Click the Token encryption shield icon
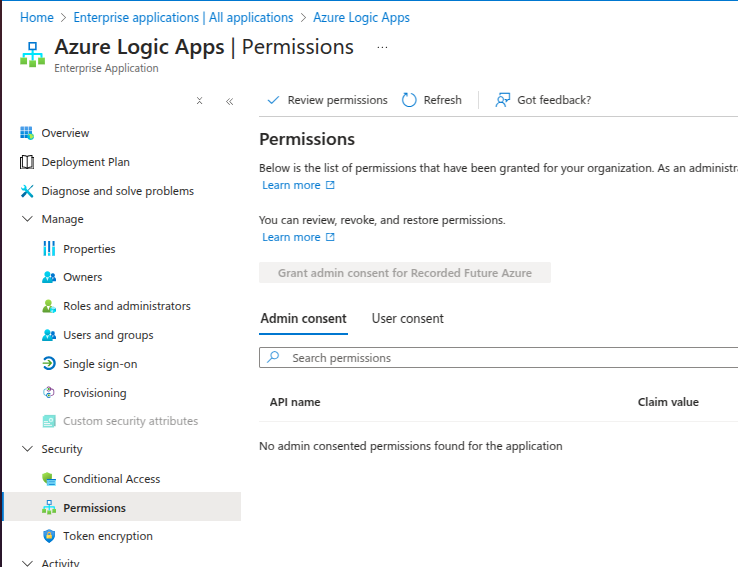 [49, 536]
